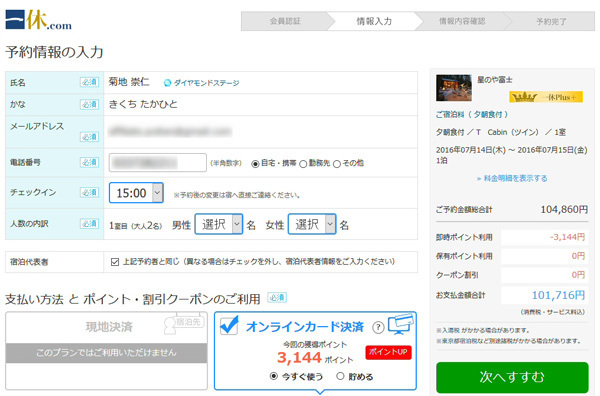The height and width of the screenshot is (396, 600).
Task: Select 勤務先 phone type radio
Action: click(303, 164)
